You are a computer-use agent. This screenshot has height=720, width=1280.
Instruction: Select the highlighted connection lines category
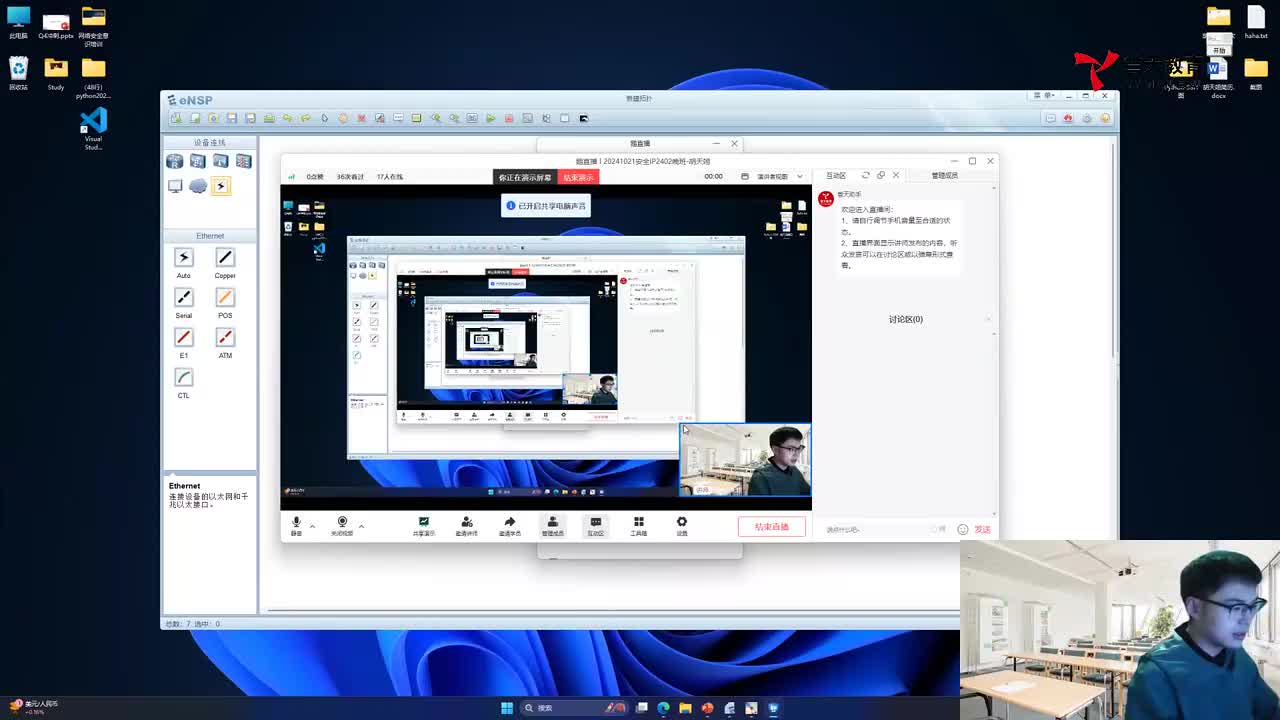221,186
